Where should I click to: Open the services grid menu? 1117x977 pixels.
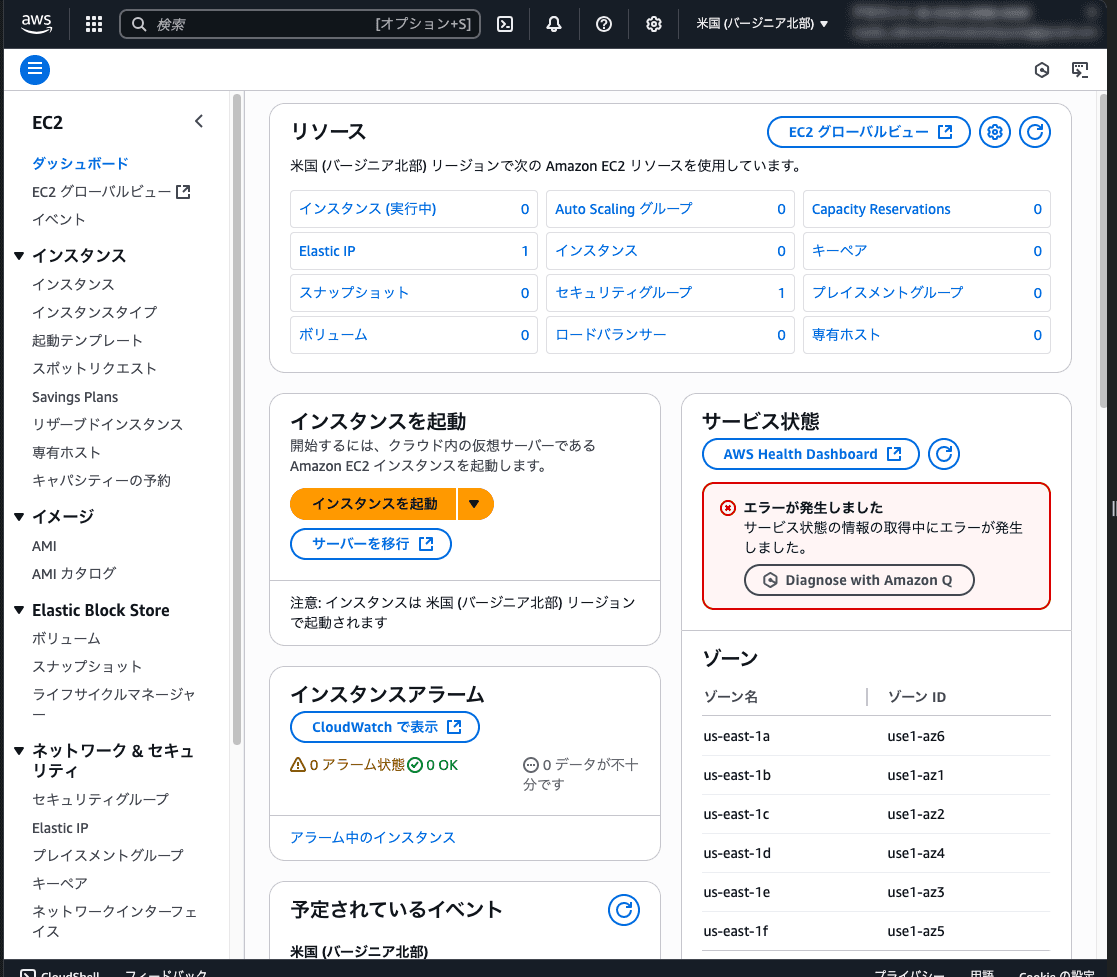[x=93, y=24]
